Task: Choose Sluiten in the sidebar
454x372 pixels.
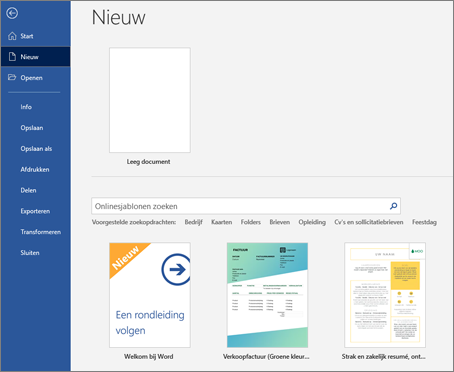Action: (x=35, y=253)
